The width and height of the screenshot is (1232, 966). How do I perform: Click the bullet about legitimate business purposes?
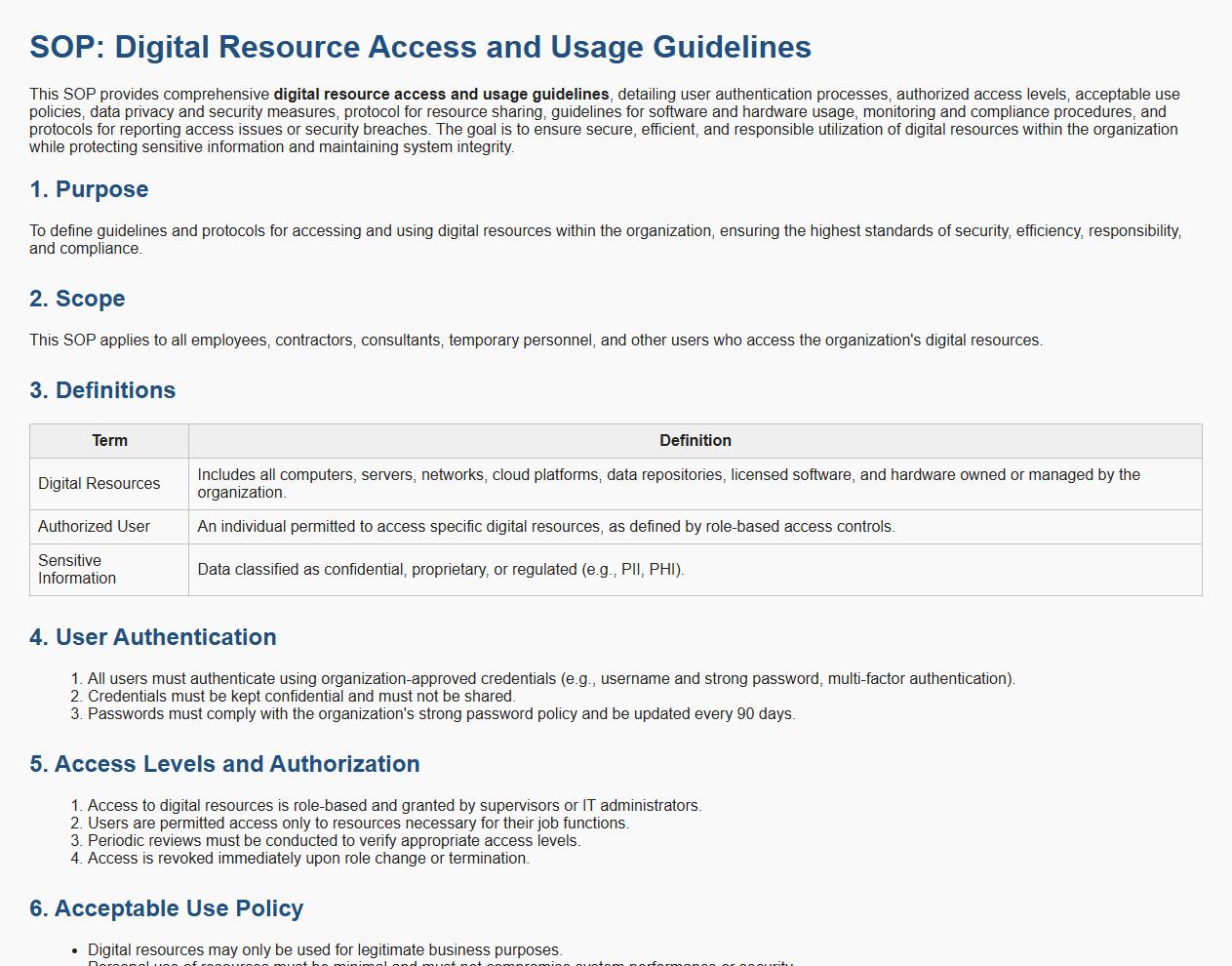[x=325, y=950]
